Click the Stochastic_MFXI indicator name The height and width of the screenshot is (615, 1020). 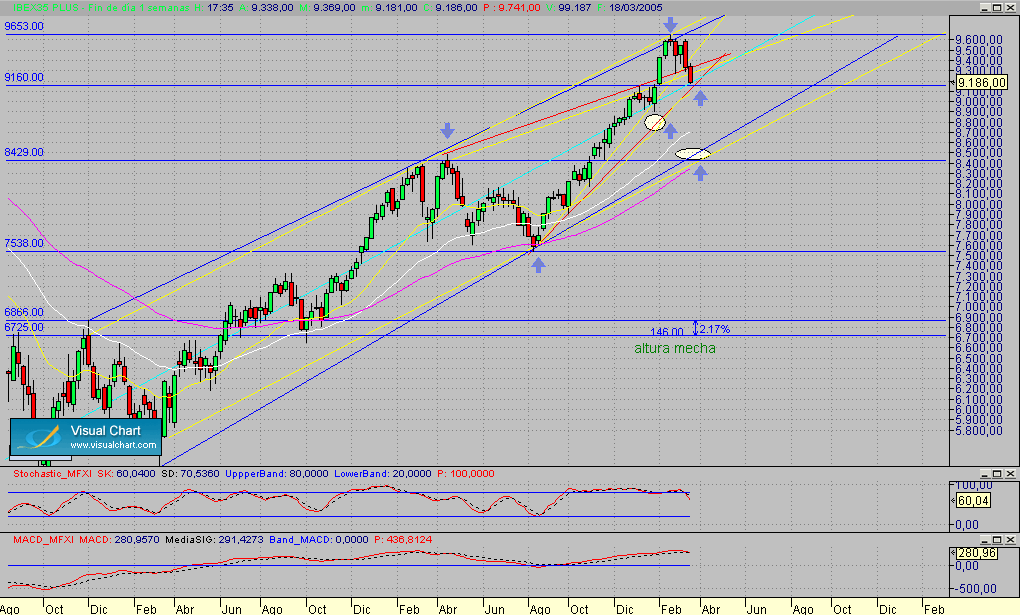click(x=53, y=474)
